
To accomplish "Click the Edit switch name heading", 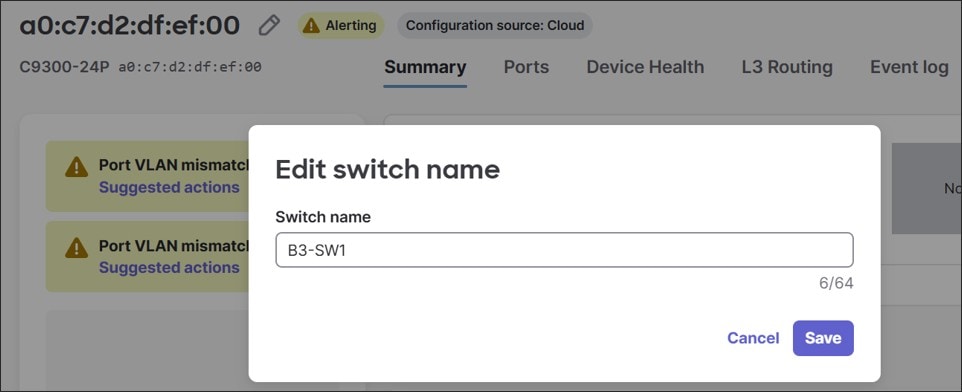I will point(388,169).
